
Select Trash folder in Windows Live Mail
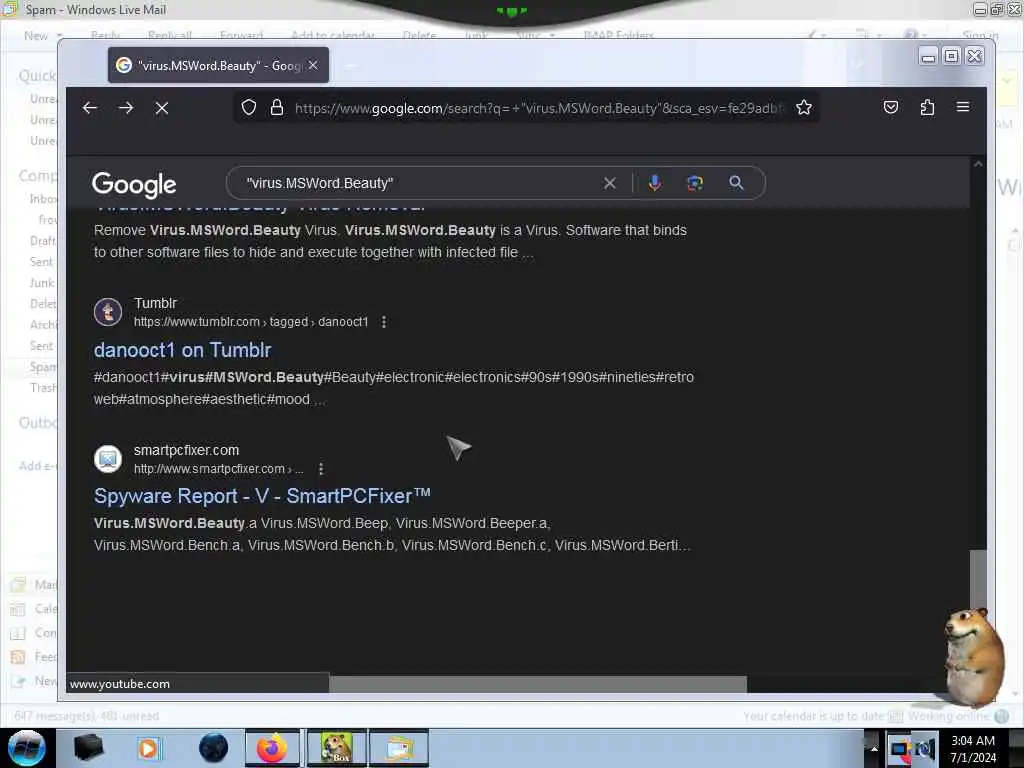coord(43,388)
